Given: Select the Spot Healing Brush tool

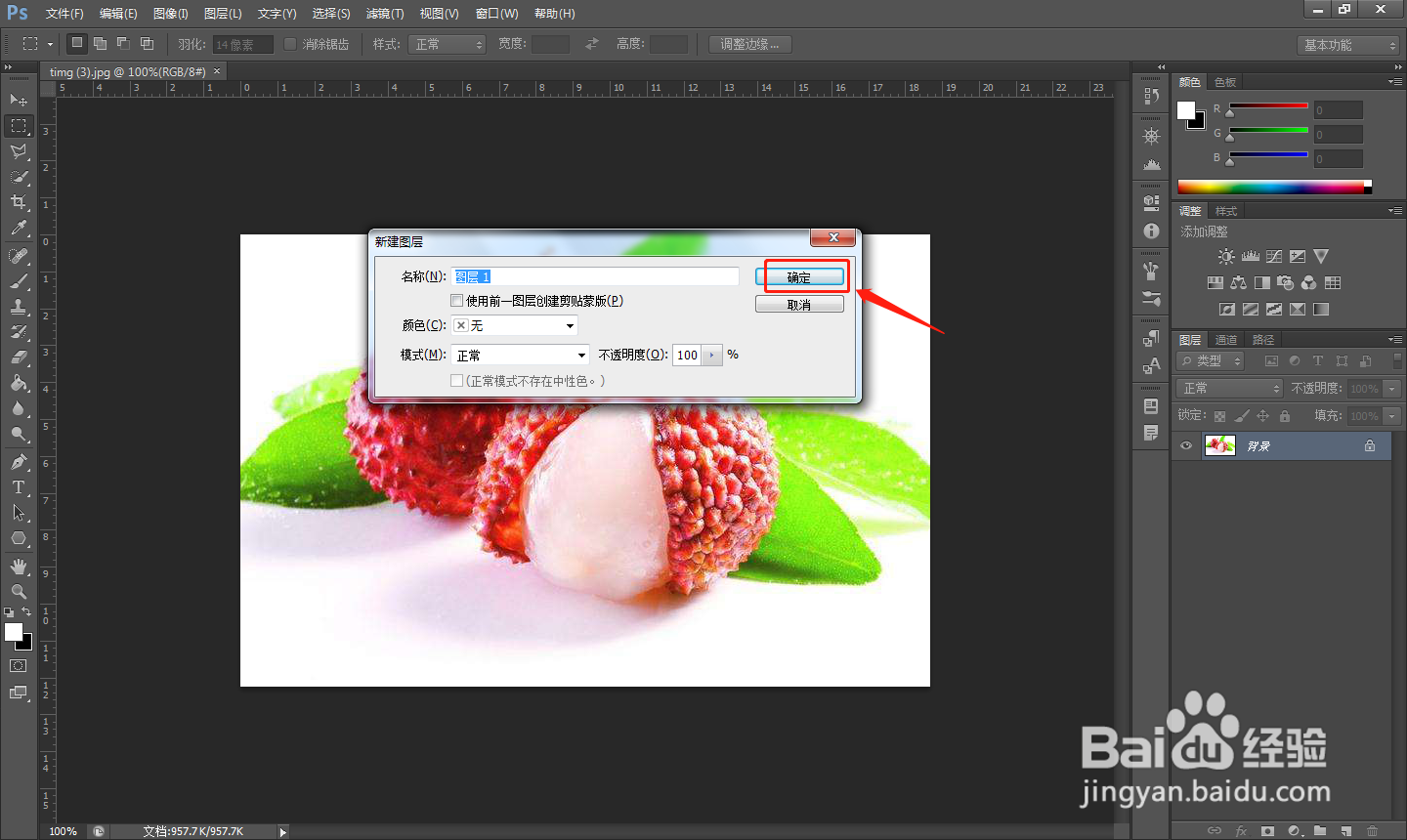Looking at the screenshot, I should 19,256.
